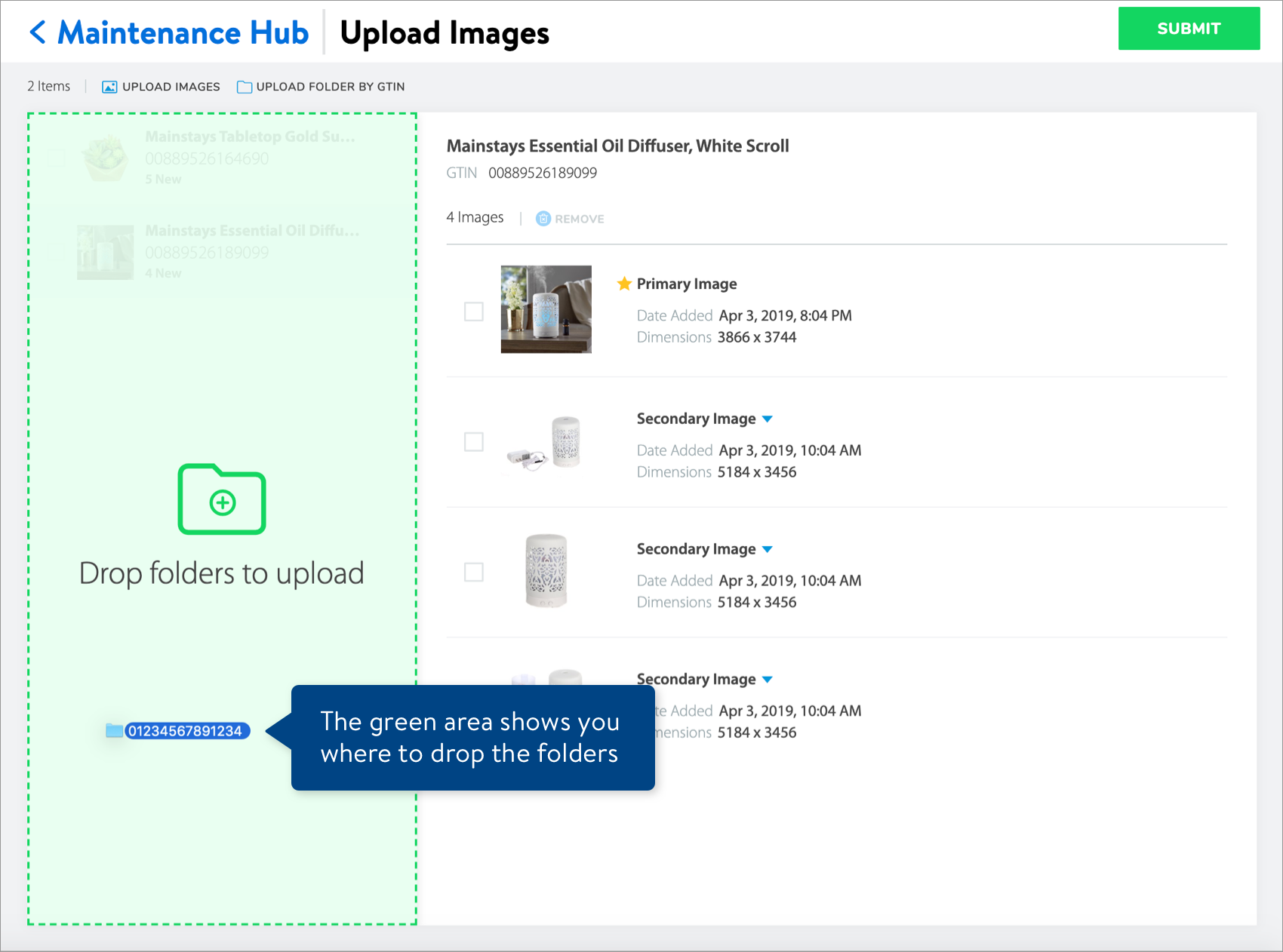Navigate to Maintenance Hub
Image resolution: width=1283 pixels, height=952 pixels.
point(183,32)
